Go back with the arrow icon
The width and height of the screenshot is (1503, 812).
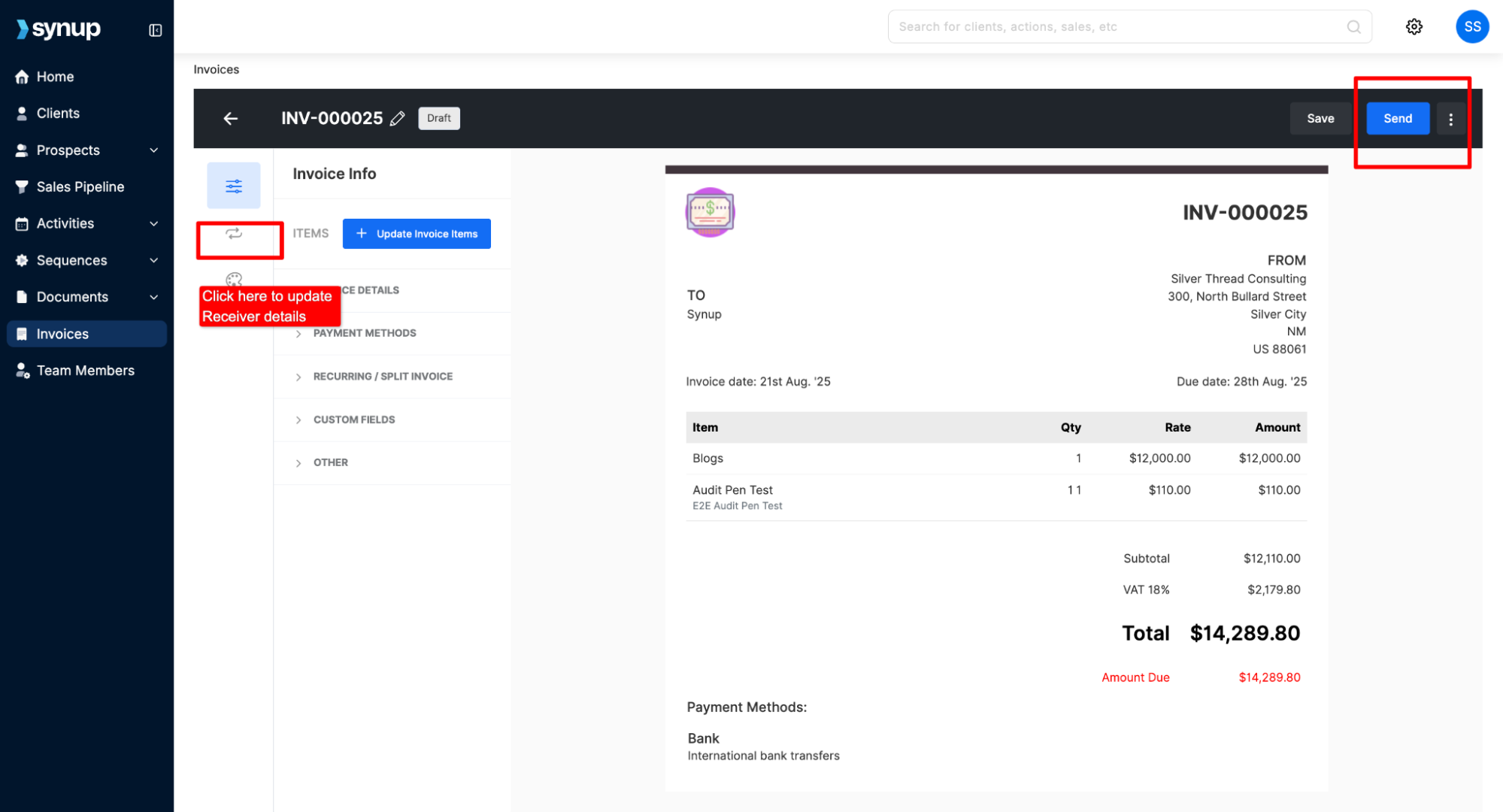tap(230, 119)
